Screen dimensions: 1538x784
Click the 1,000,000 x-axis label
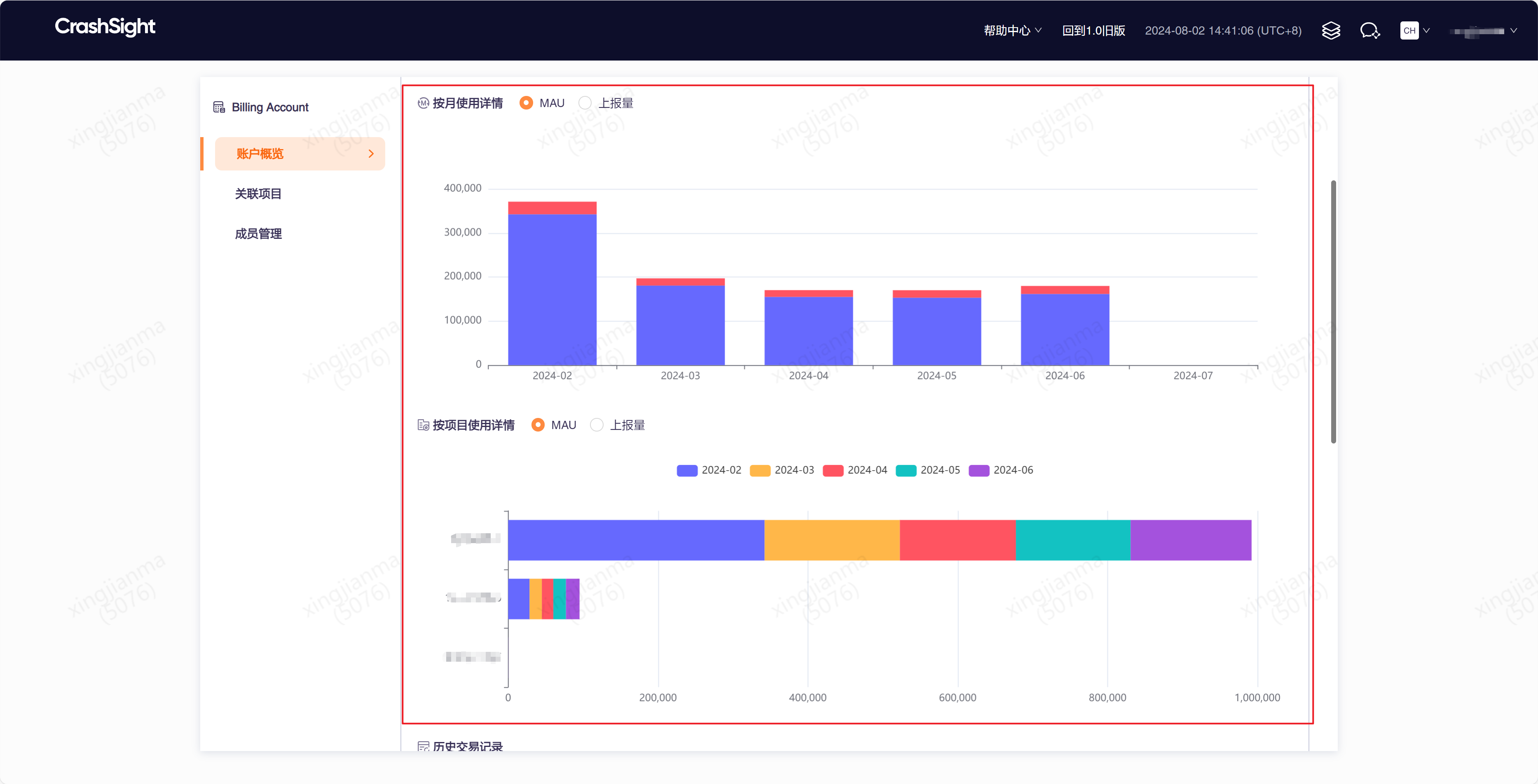1257,698
